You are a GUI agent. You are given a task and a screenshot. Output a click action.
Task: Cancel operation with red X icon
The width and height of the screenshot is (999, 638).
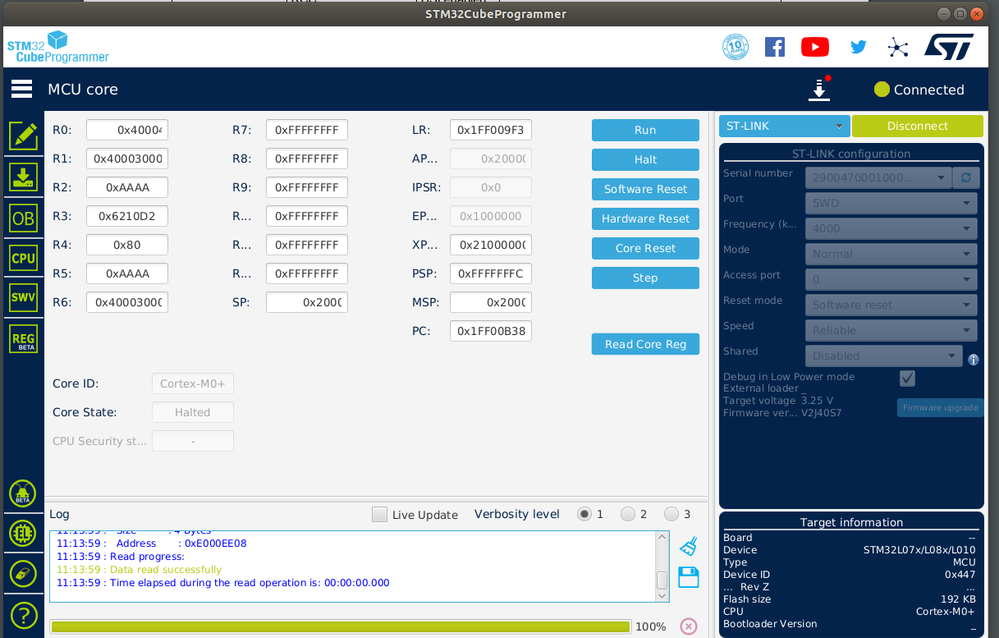click(688, 627)
